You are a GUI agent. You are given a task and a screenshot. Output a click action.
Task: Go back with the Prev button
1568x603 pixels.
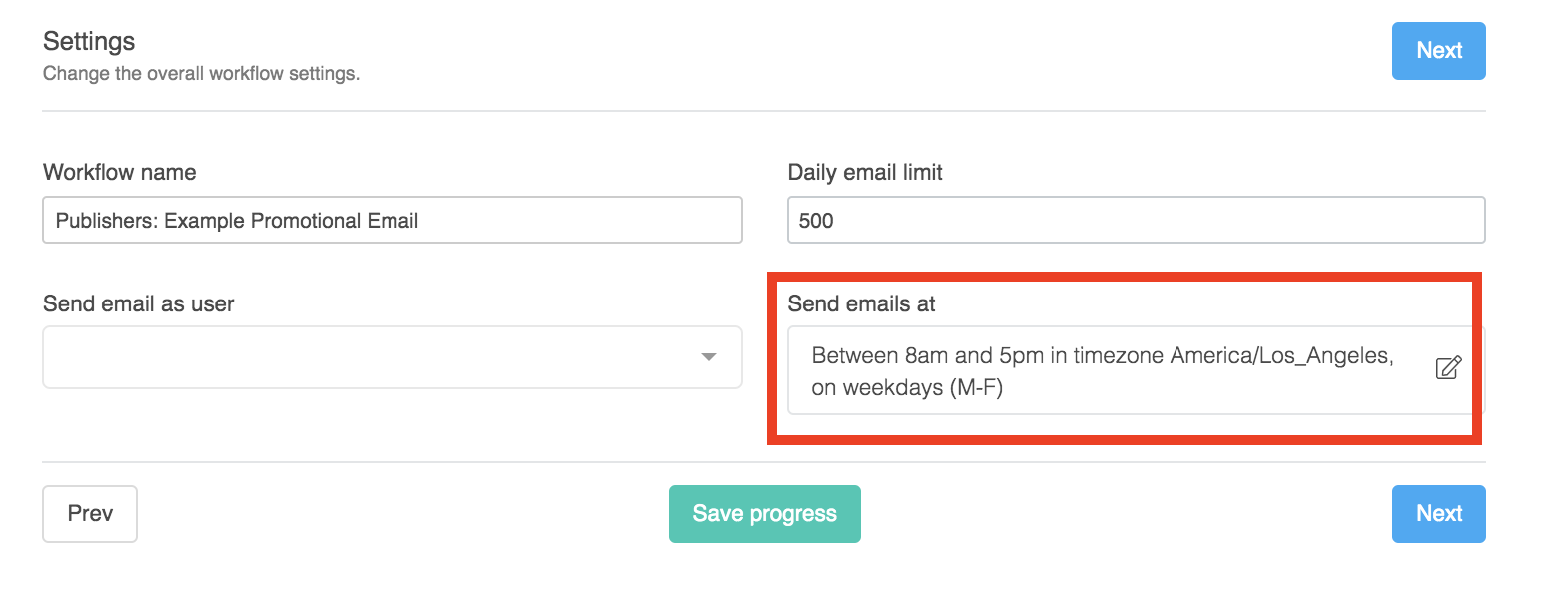(x=90, y=514)
